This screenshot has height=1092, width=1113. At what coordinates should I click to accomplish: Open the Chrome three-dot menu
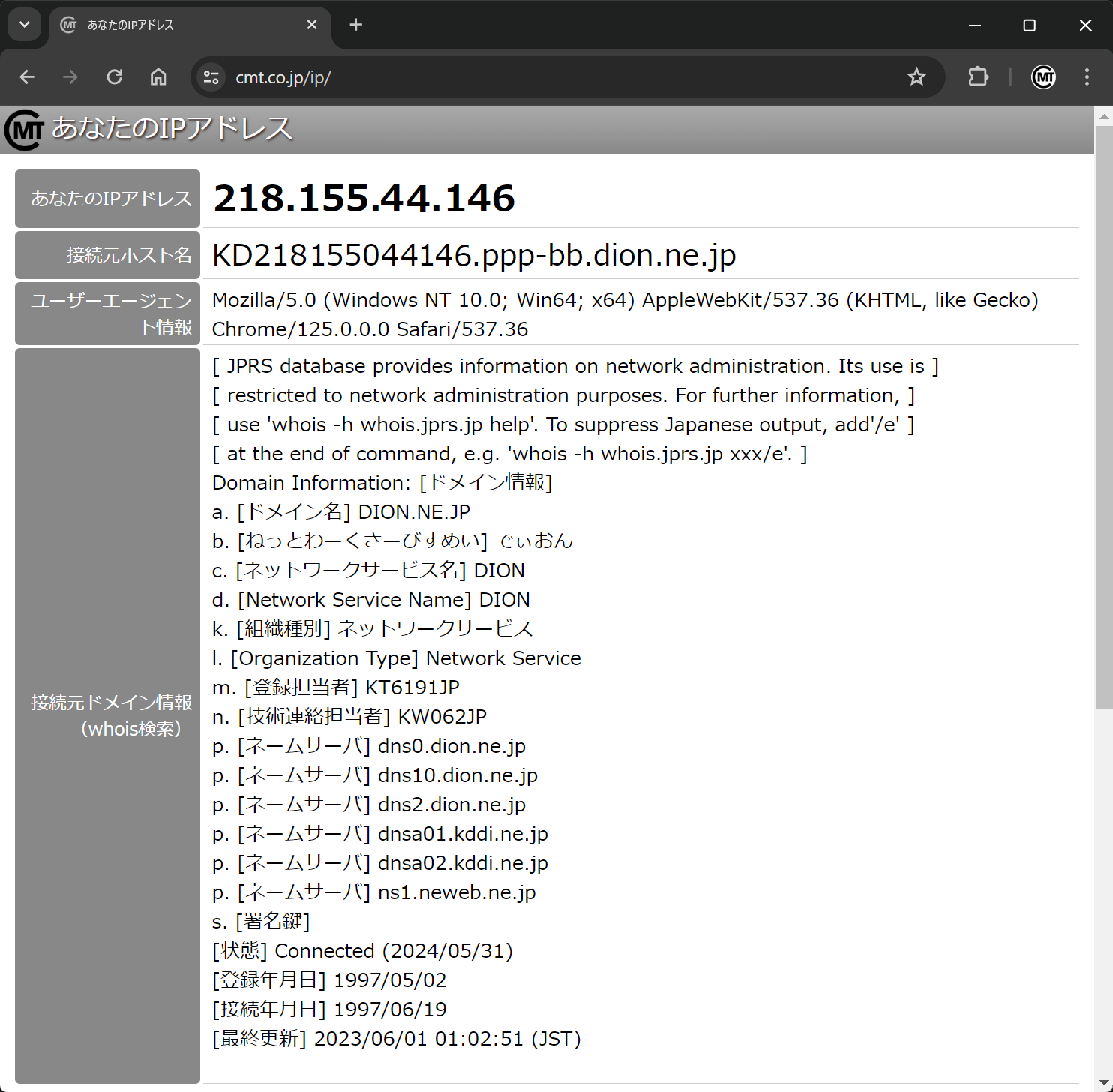(1087, 77)
